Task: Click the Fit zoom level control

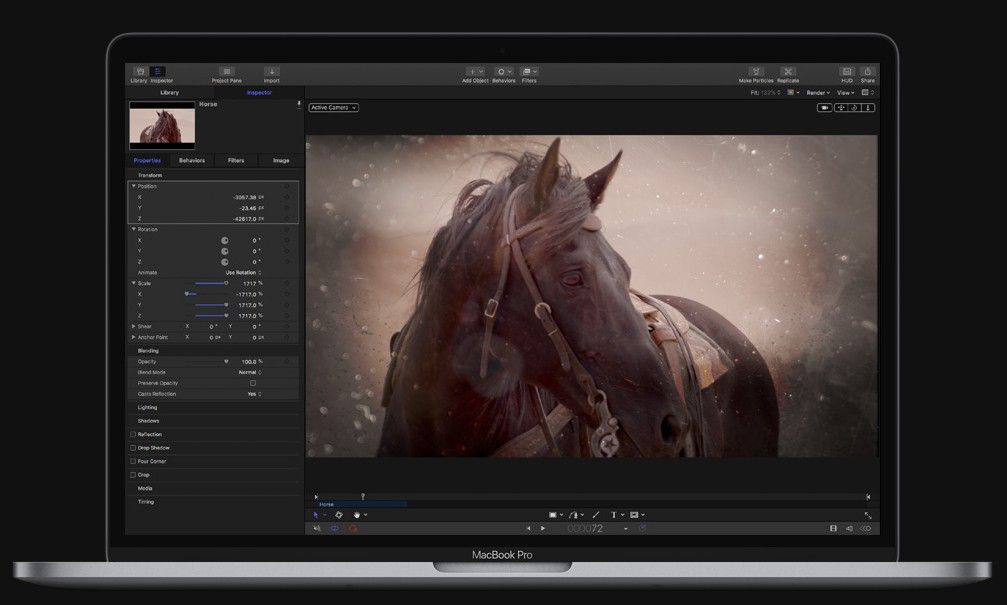Action: [x=766, y=92]
